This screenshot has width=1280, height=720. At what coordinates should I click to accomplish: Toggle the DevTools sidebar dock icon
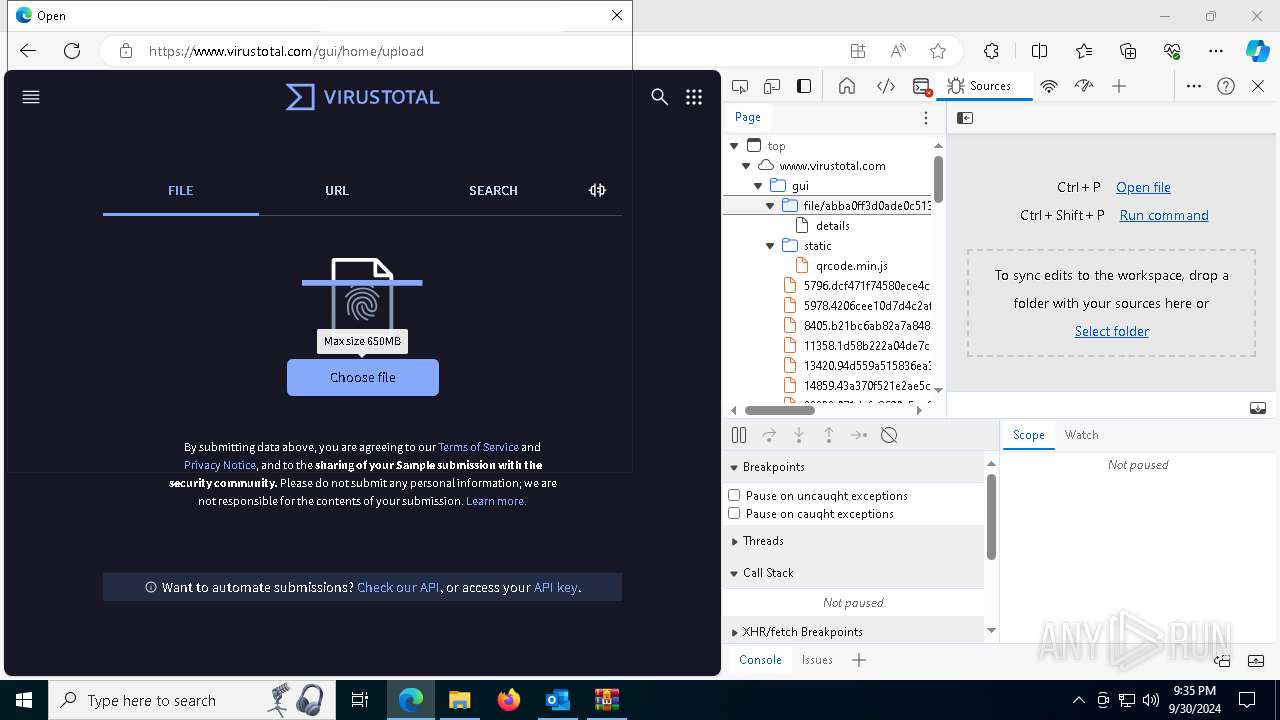pyautogui.click(x=804, y=86)
